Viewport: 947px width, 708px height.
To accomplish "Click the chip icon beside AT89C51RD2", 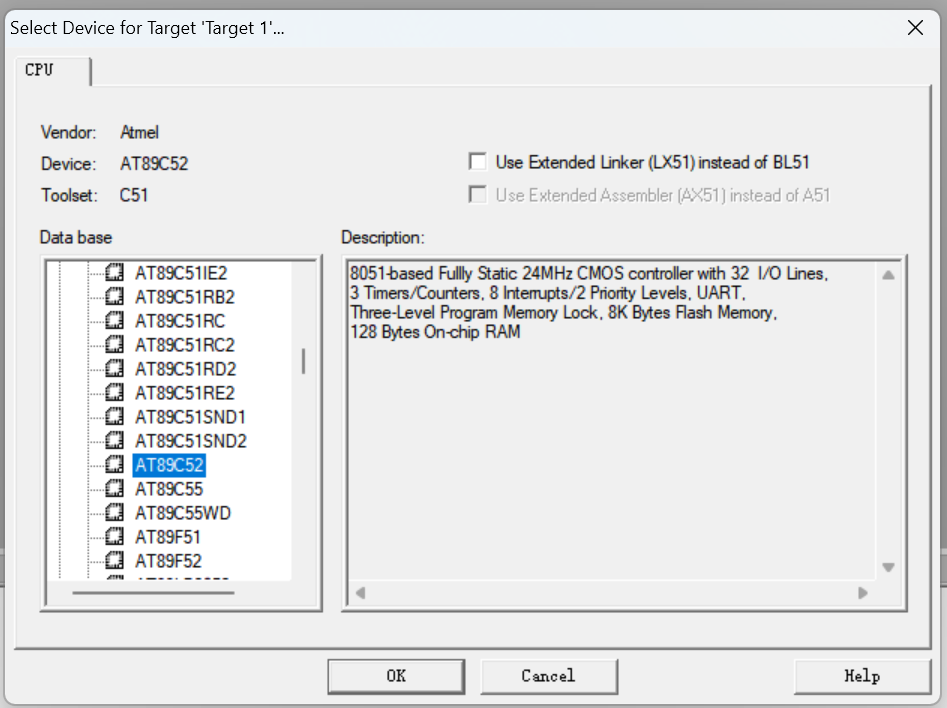I will (x=114, y=368).
